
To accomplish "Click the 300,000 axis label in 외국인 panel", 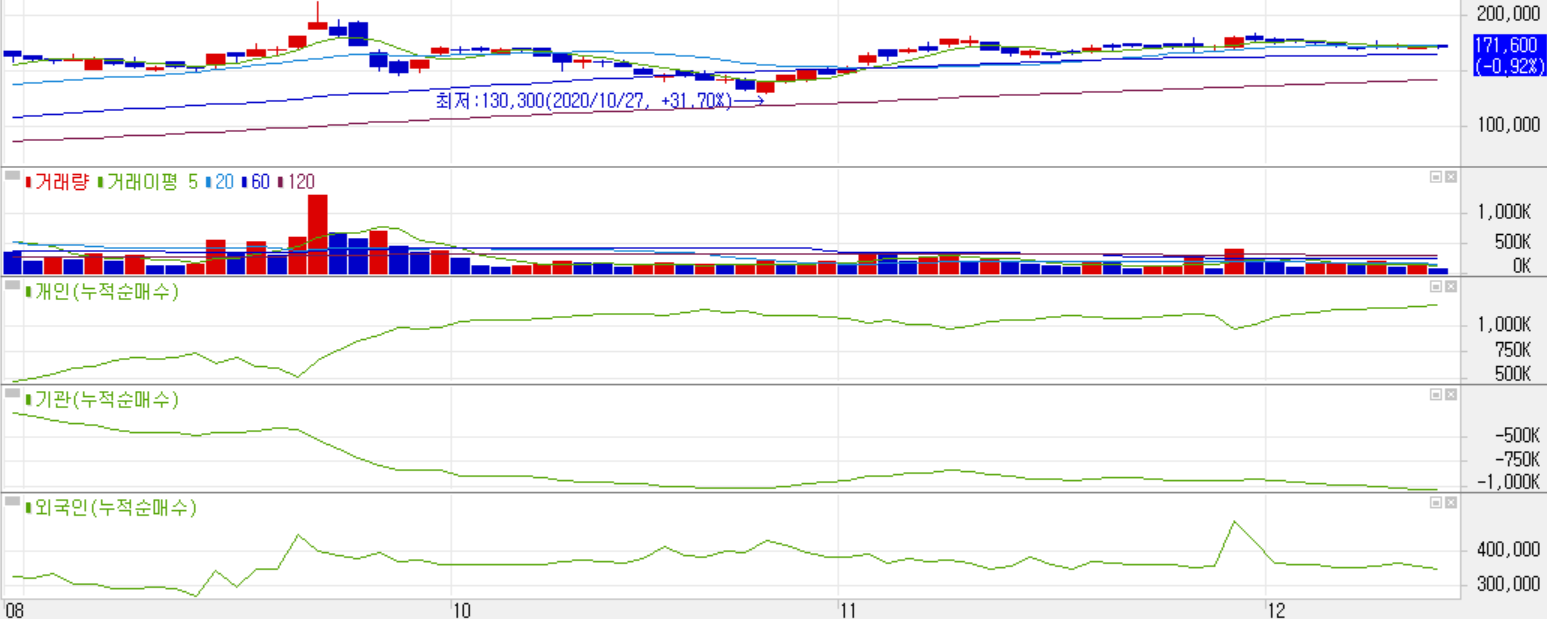I will point(1507,584).
